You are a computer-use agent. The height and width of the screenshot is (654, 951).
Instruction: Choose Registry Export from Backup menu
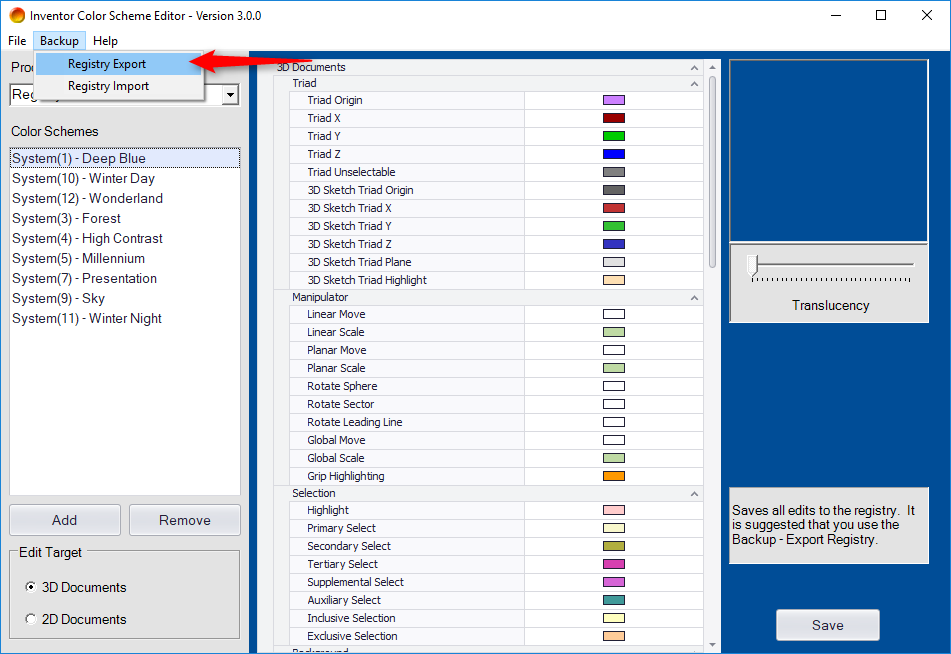[118, 64]
